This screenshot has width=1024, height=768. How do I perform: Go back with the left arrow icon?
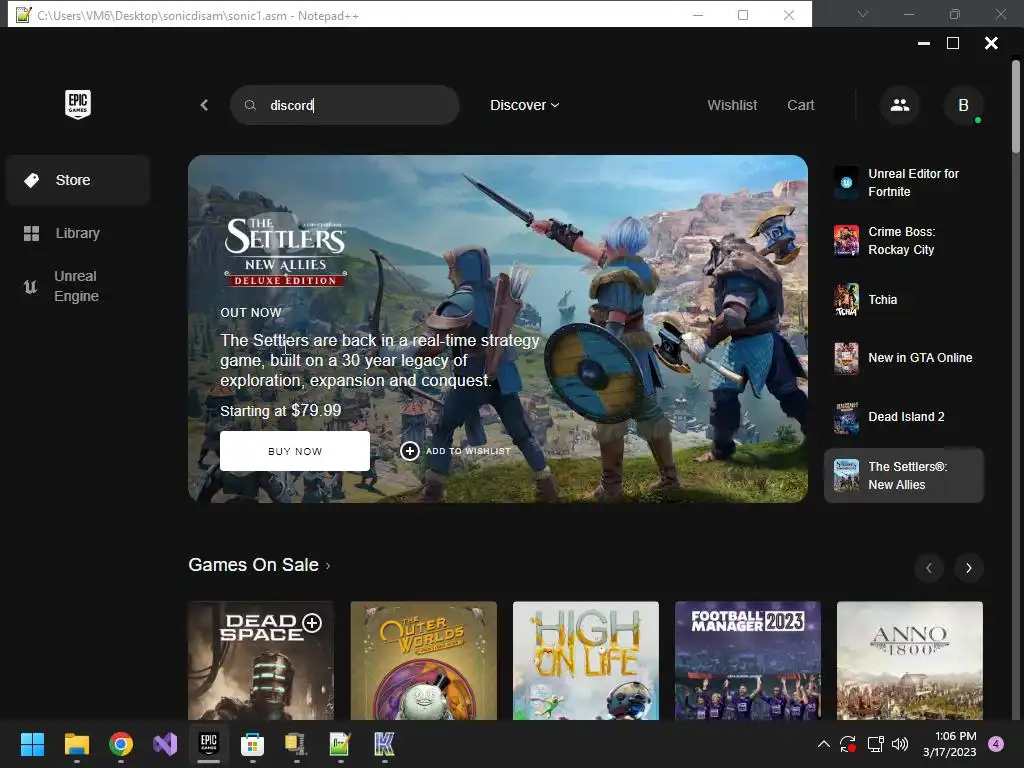(204, 105)
